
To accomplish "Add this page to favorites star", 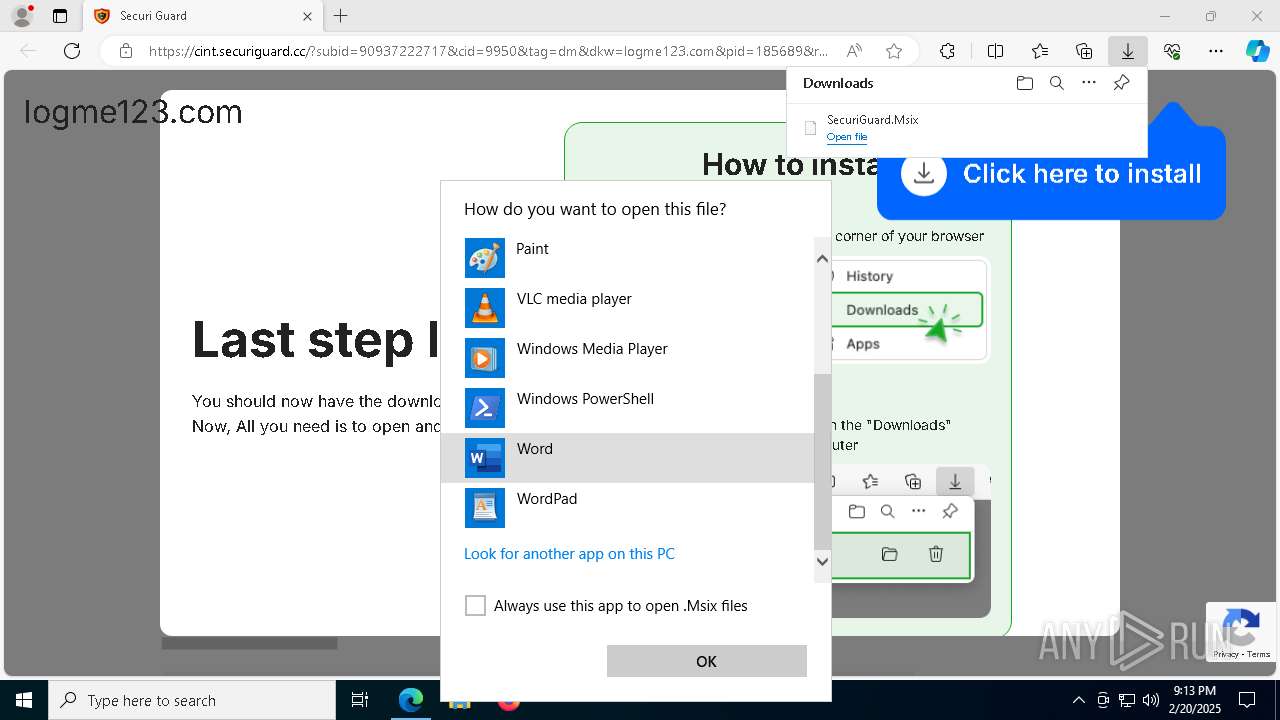I will (x=894, y=51).
